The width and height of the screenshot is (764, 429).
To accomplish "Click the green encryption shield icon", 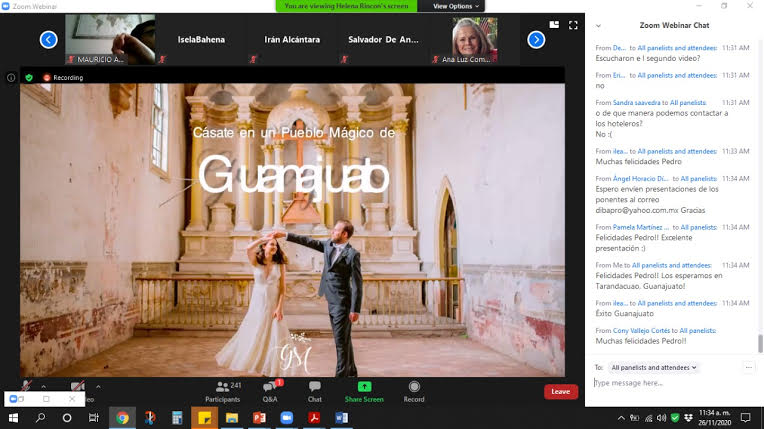I will [x=29, y=77].
